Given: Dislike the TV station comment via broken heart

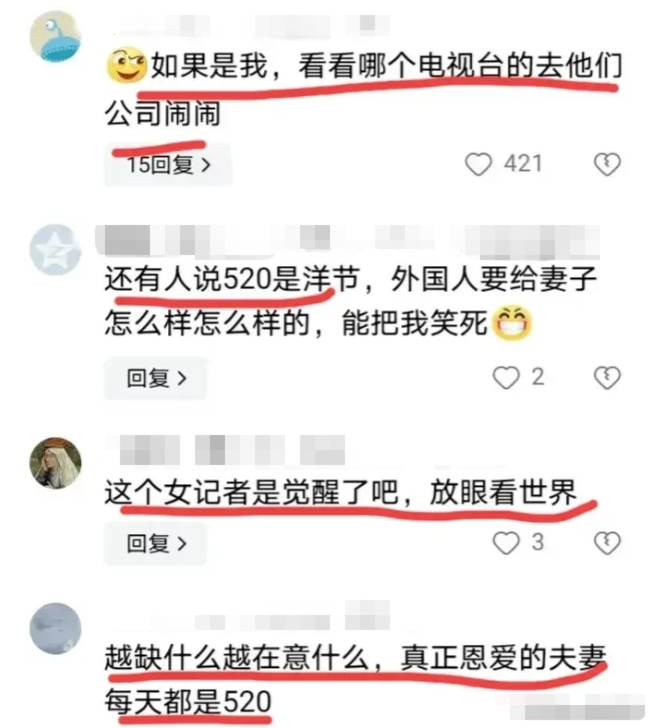Looking at the screenshot, I should [607, 164].
